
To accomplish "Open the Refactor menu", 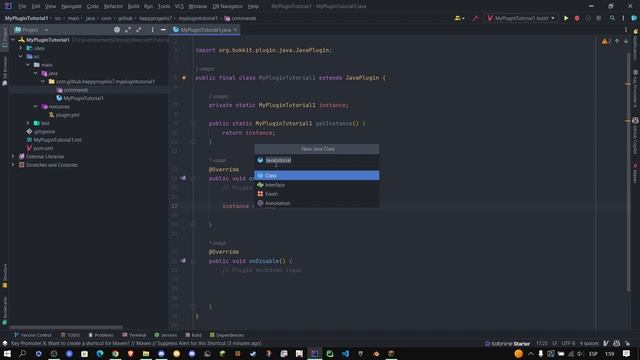I will (113, 6).
